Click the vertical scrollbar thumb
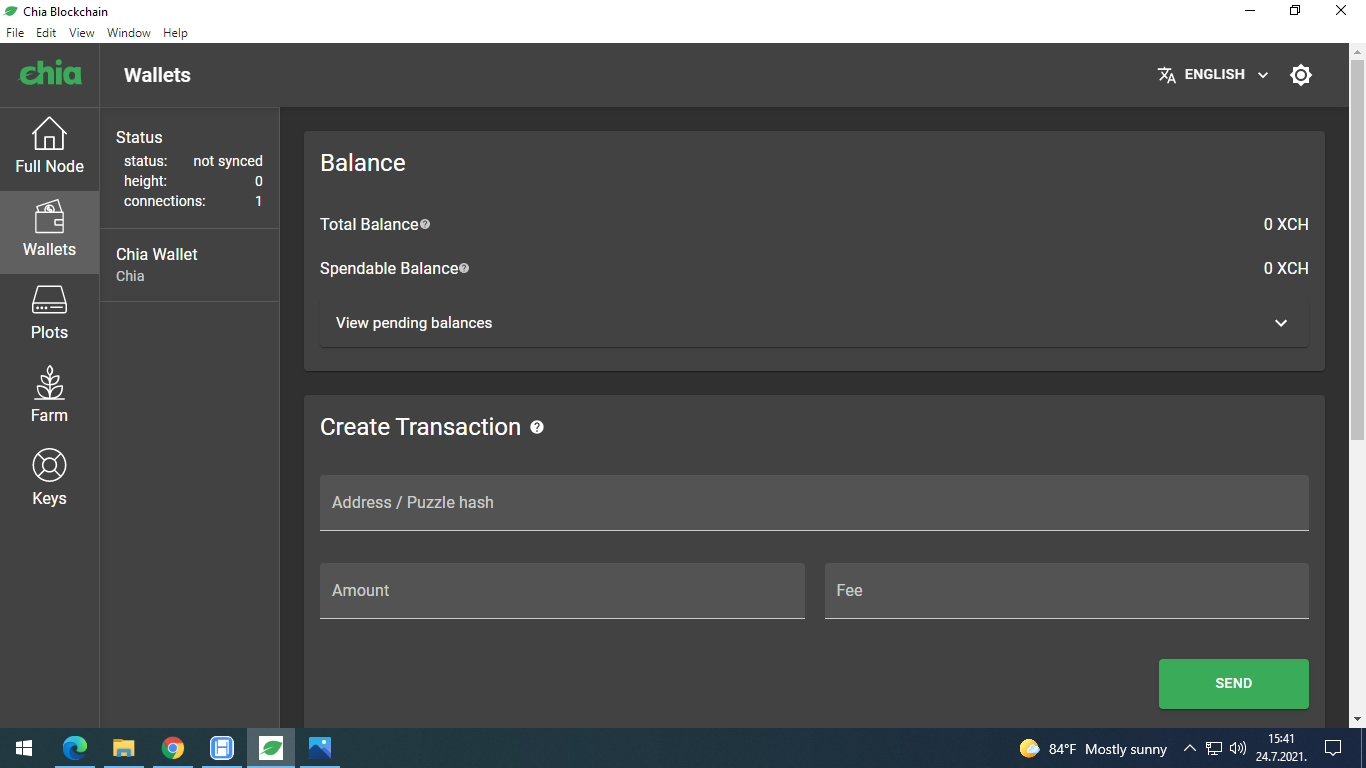Viewport: 1366px width, 768px height. pyautogui.click(x=1357, y=248)
